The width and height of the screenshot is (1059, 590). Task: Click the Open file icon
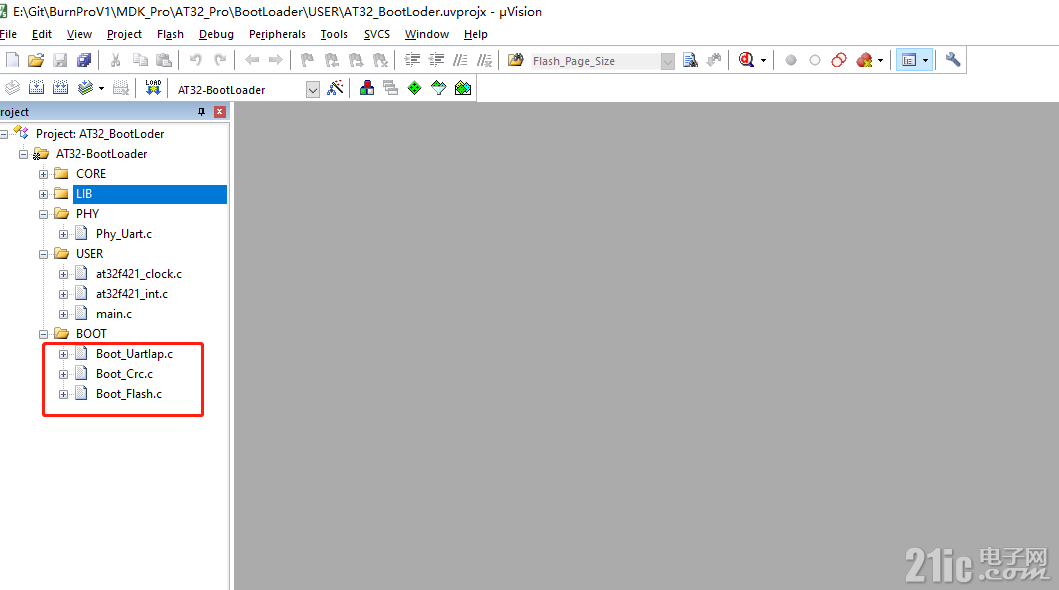pyautogui.click(x=36, y=61)
